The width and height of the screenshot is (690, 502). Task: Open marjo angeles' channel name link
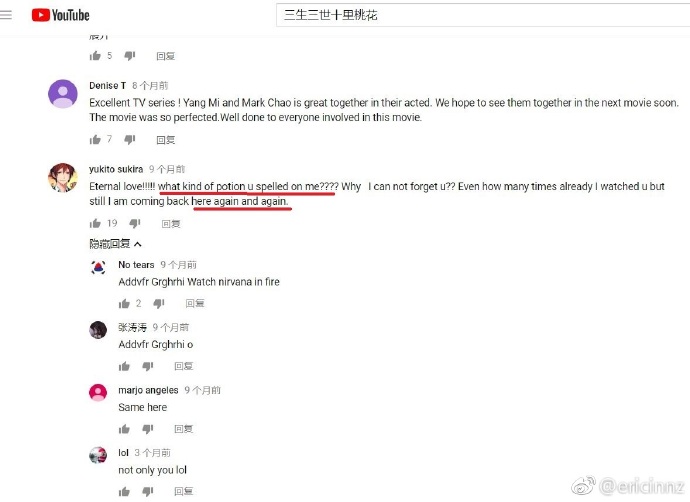(x=148, y=390)
